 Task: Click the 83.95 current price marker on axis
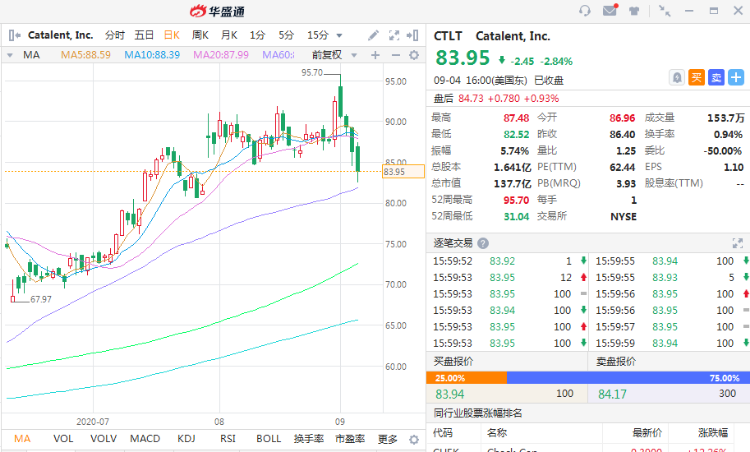[x=403, y=172]
